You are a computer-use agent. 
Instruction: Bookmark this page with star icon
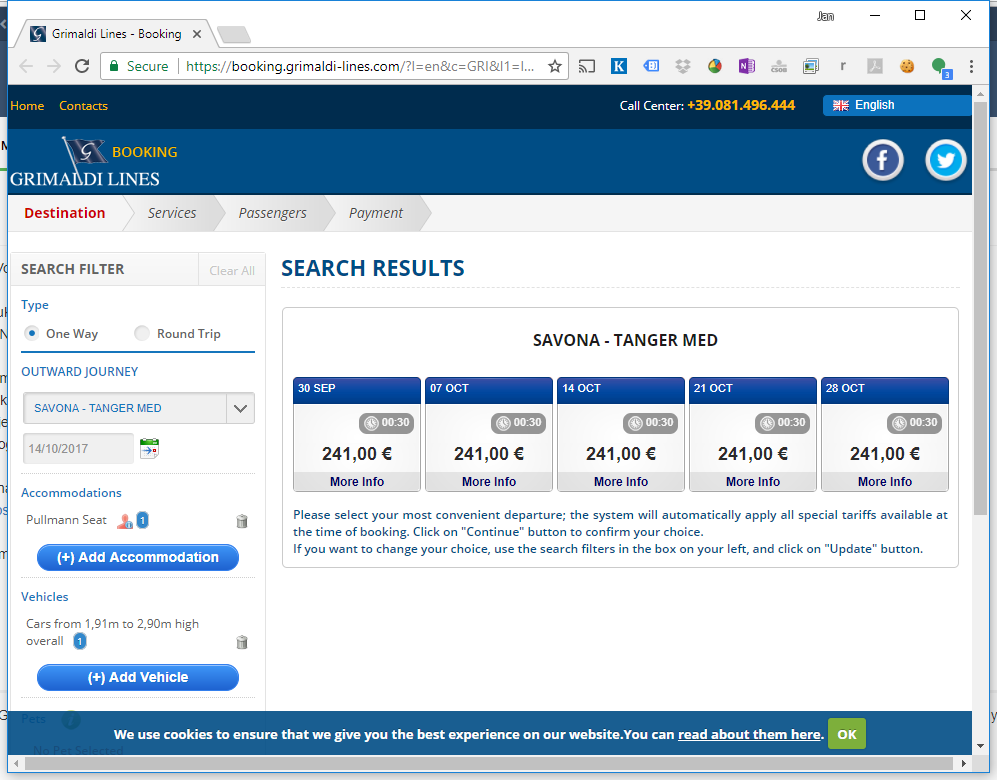coord(555,67)
